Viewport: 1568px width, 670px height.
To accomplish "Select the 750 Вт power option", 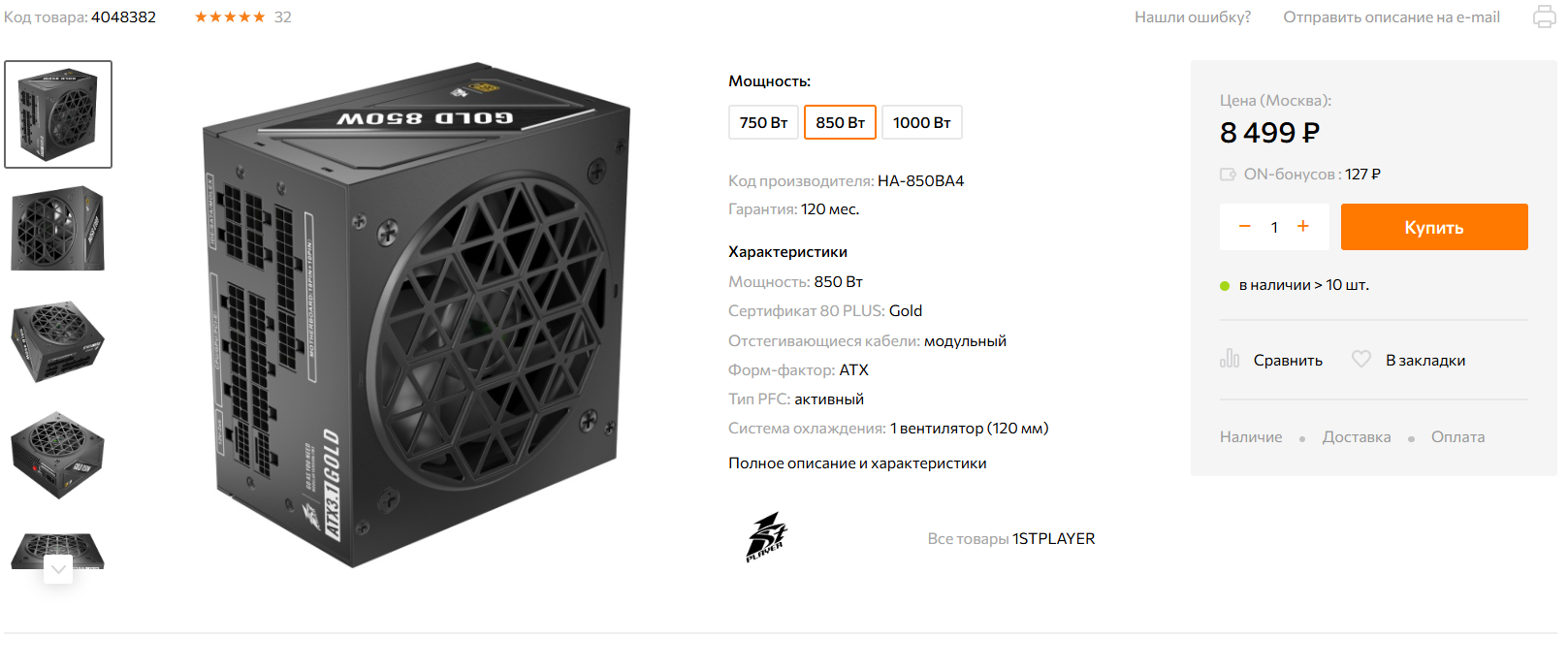I will 763,122.
